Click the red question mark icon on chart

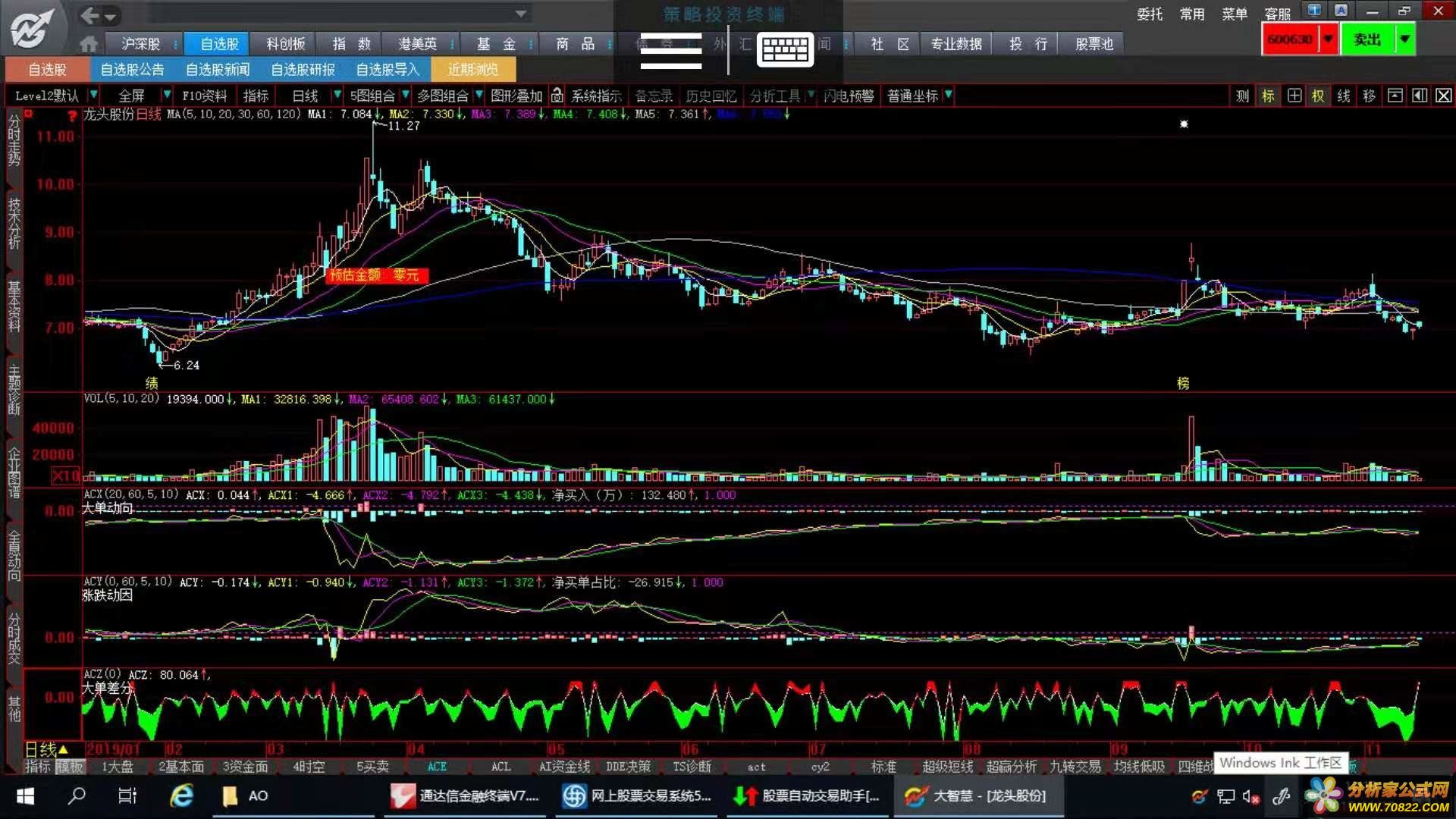click(x=72, y=116)
